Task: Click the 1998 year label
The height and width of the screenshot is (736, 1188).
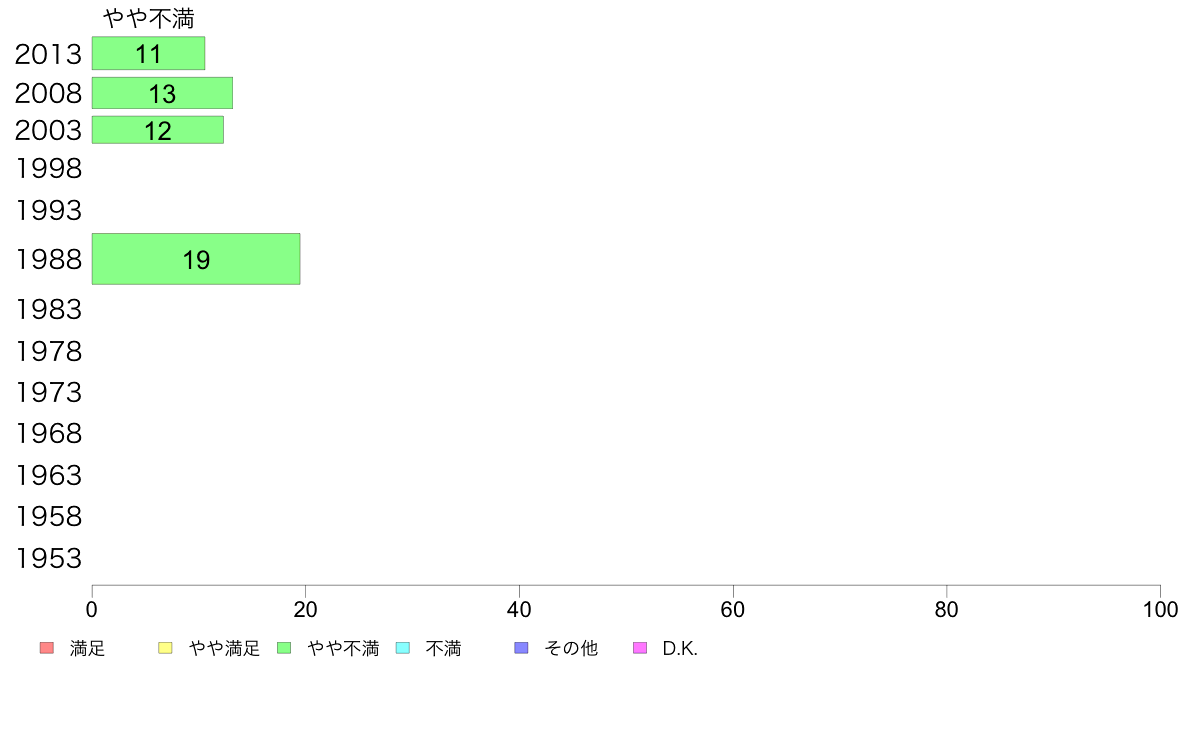Action: [48, 168]
